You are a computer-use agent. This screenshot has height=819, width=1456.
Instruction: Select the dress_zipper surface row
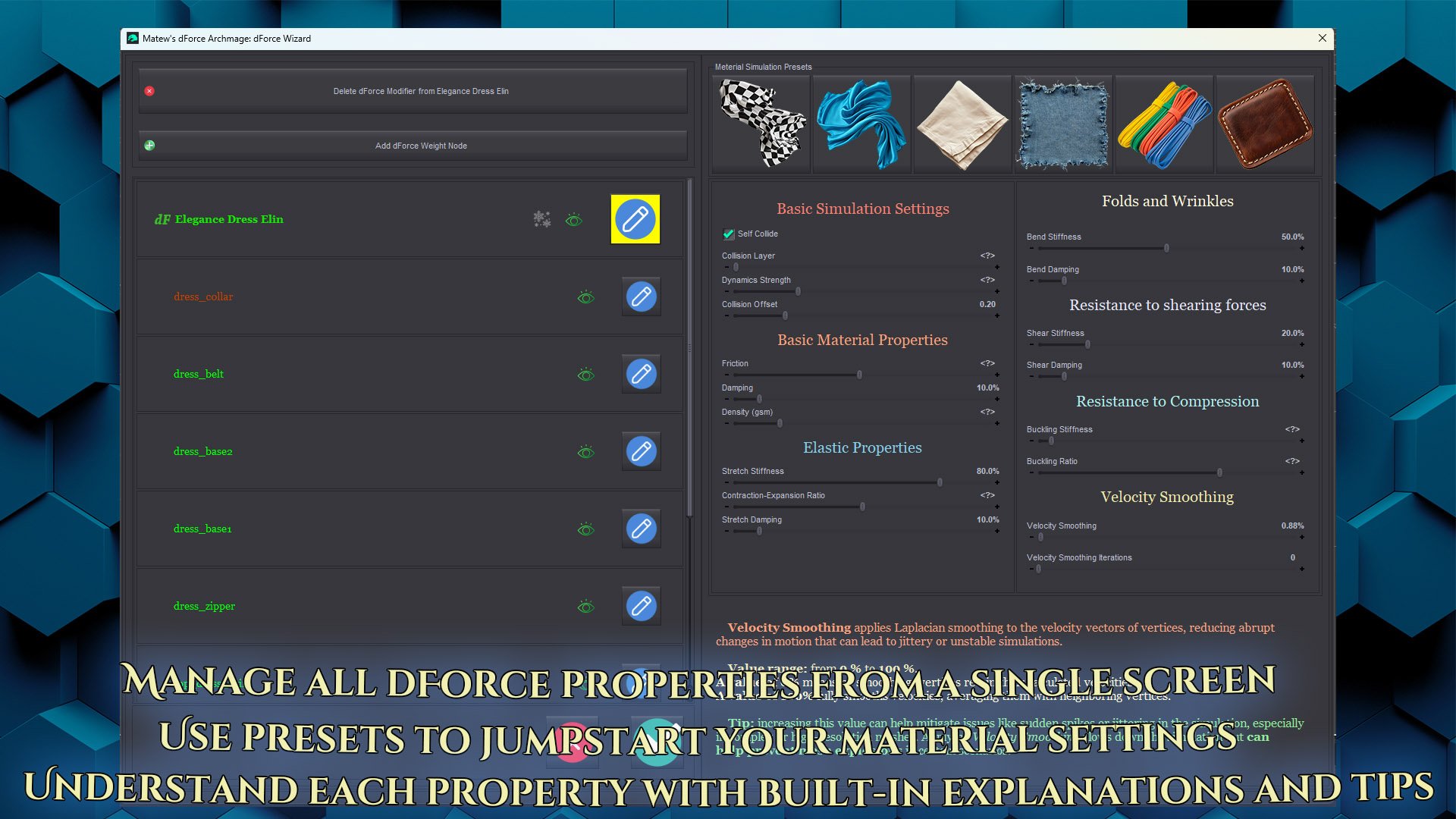tap(409, 606)
